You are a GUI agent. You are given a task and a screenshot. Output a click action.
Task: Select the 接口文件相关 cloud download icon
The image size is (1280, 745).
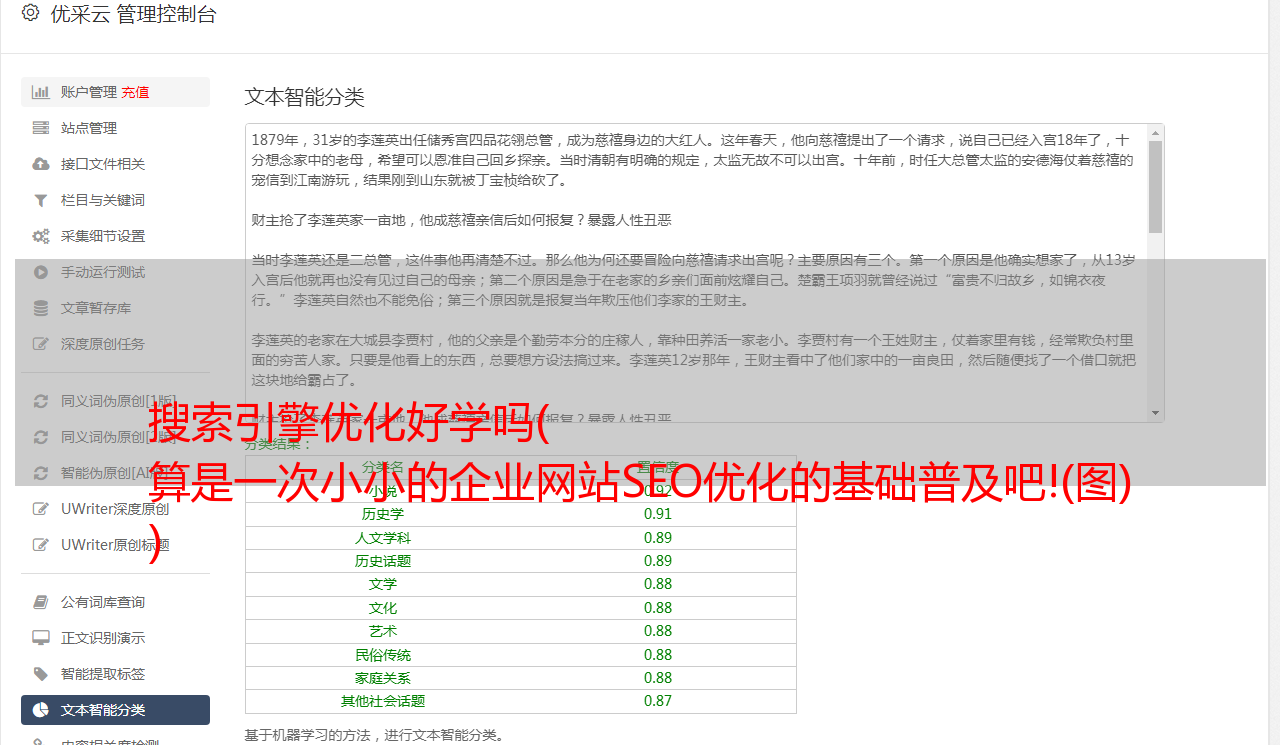click(x=40, y=164)
